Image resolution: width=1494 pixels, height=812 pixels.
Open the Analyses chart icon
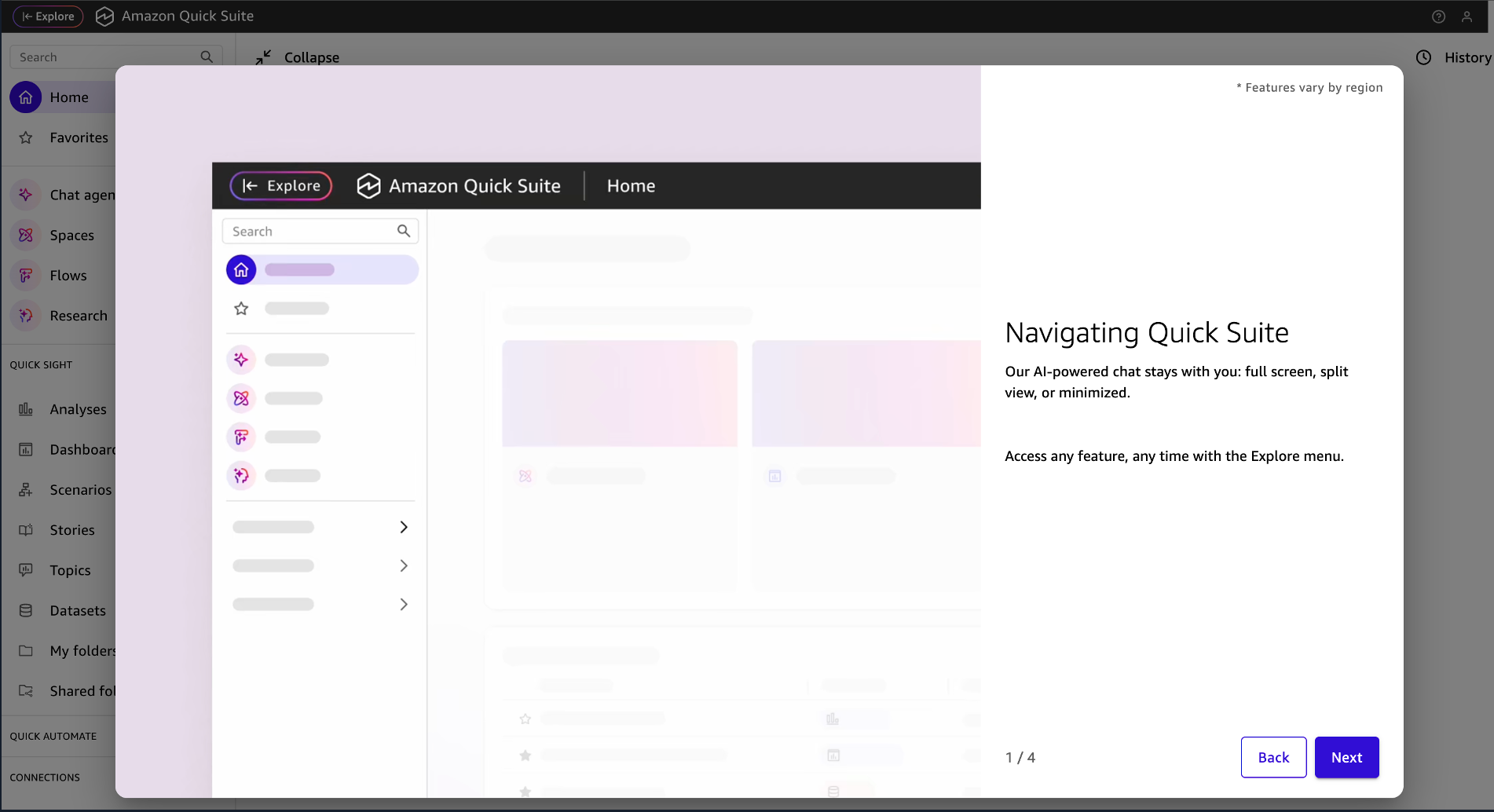pos(26,409)
